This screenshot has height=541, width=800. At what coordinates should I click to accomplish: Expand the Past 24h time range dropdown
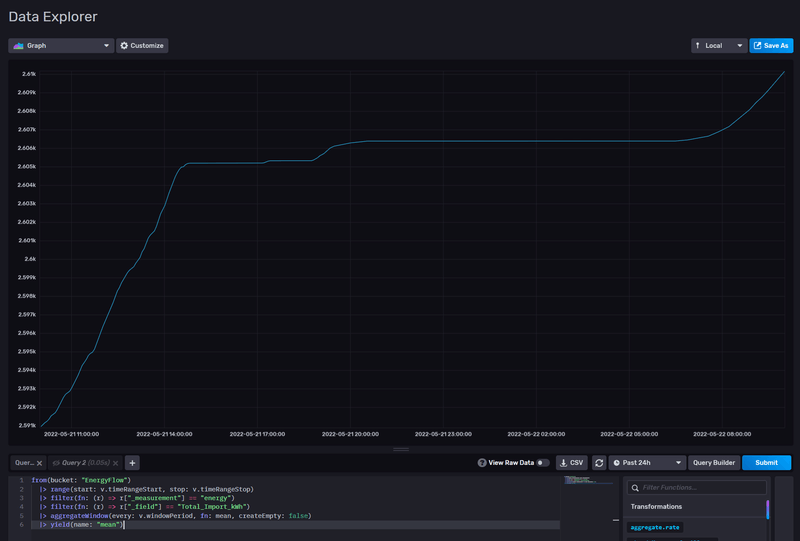click(648, 463)
